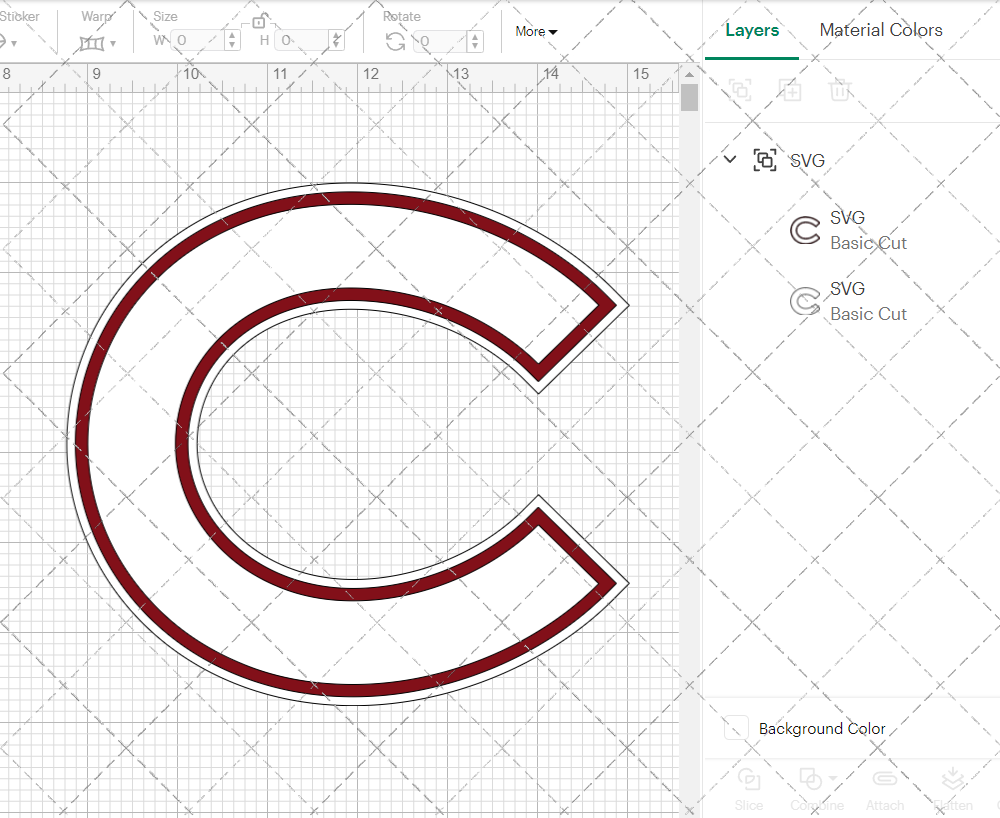Click the Flatten button

(x=953, y=789)
